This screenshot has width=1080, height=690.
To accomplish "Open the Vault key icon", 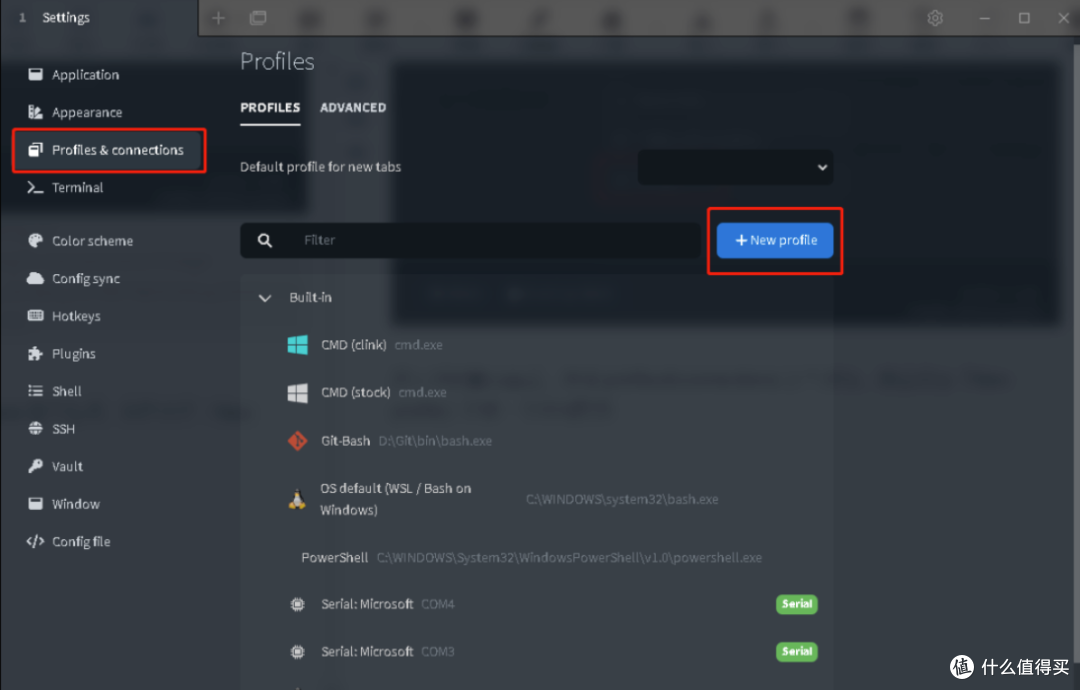I will 35,466.
